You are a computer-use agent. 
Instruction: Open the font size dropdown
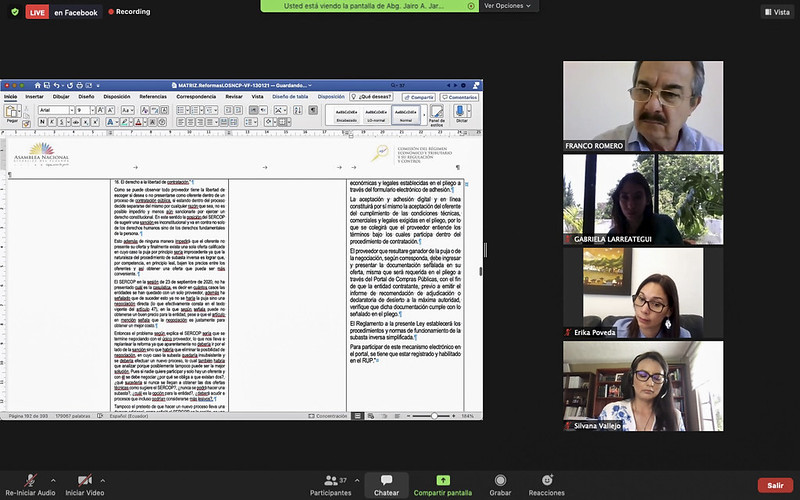93,110
